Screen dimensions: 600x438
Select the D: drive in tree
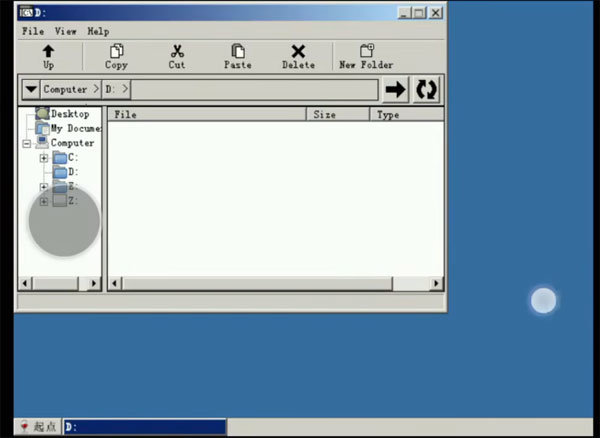click(72, 172)
